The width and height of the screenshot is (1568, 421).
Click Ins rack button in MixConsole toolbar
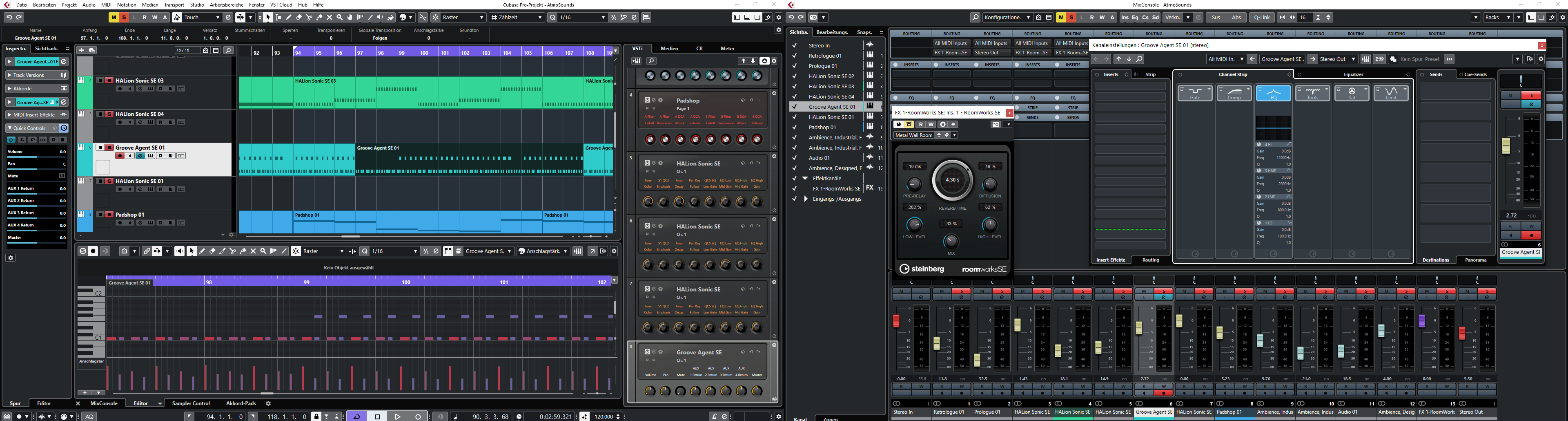point(1125,18)
